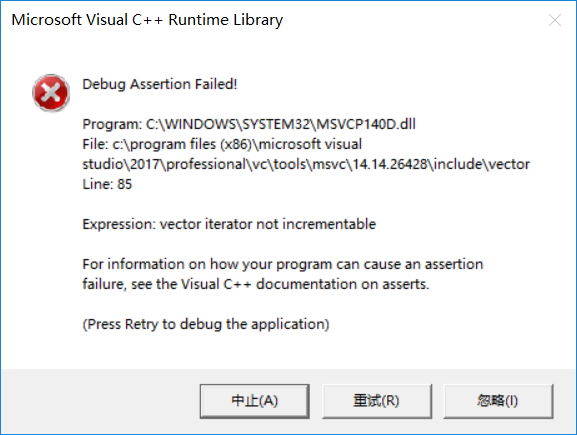Click the Press Retry to debug note
This screenshot has width=577, height=435.
(206, 324)
